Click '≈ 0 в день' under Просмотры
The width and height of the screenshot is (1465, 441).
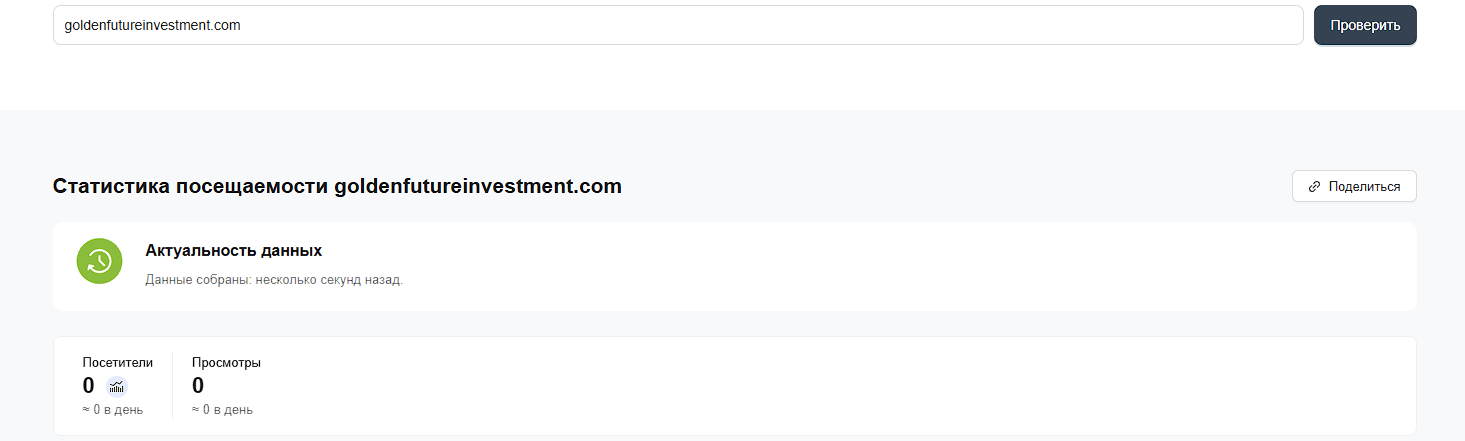(222, 410)
